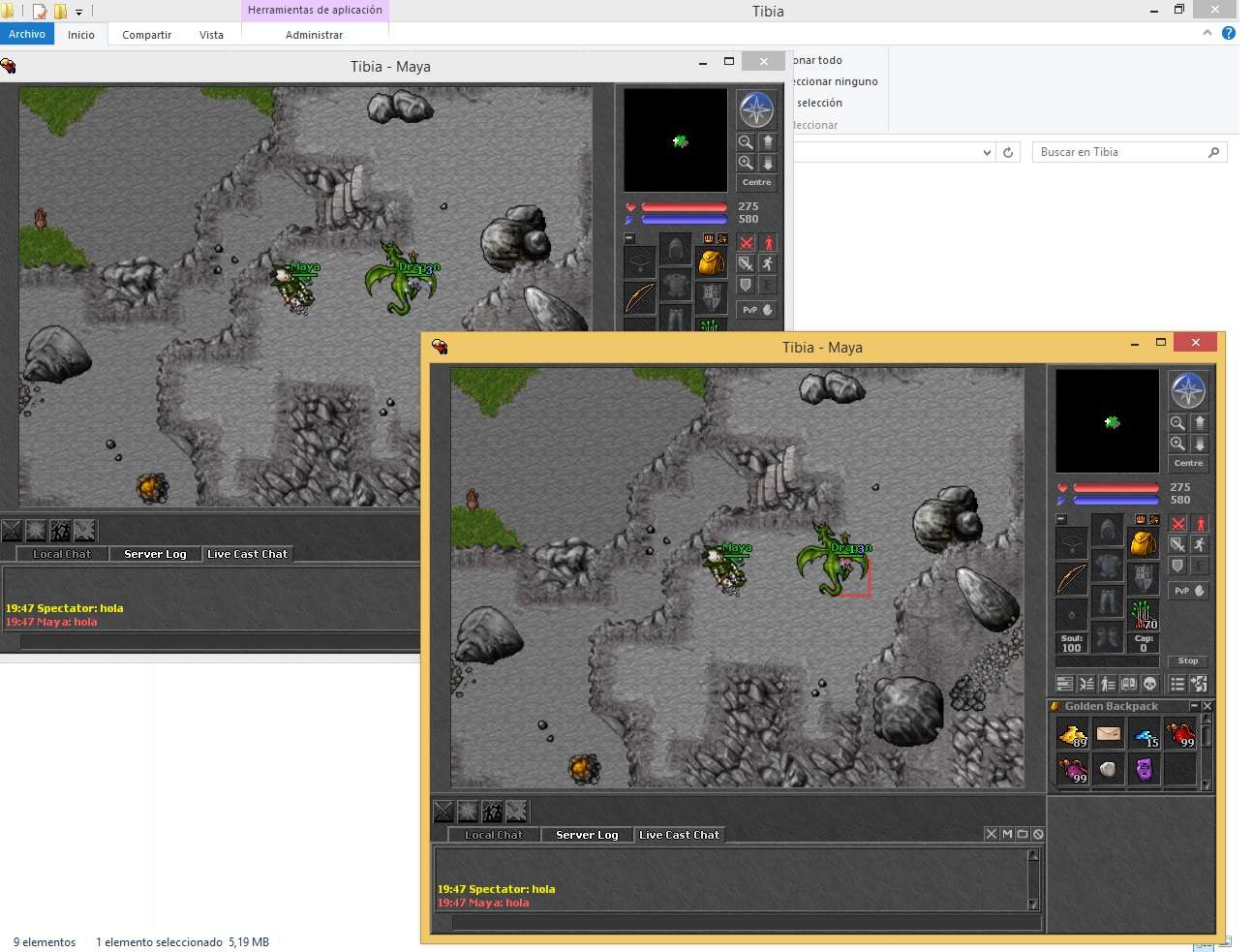Enable defensive shield mode in front Tibia window
The width and height of the screenshot is (1253, 952).
click(x=1178, y=566)
